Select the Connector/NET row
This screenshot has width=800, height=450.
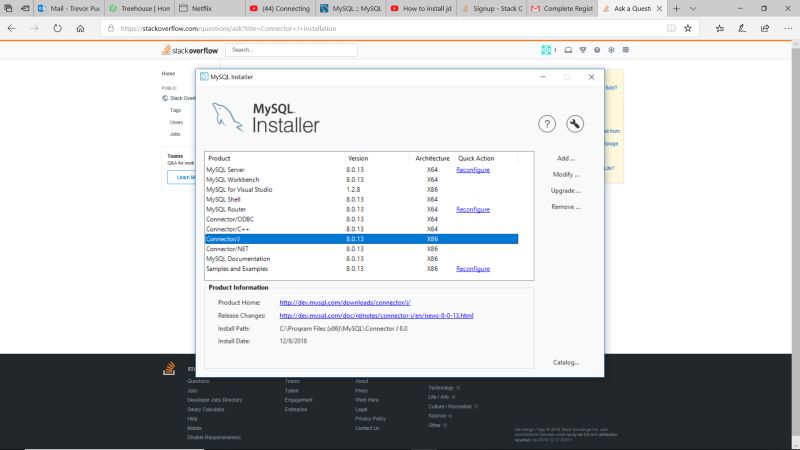(x=361, y=249)
